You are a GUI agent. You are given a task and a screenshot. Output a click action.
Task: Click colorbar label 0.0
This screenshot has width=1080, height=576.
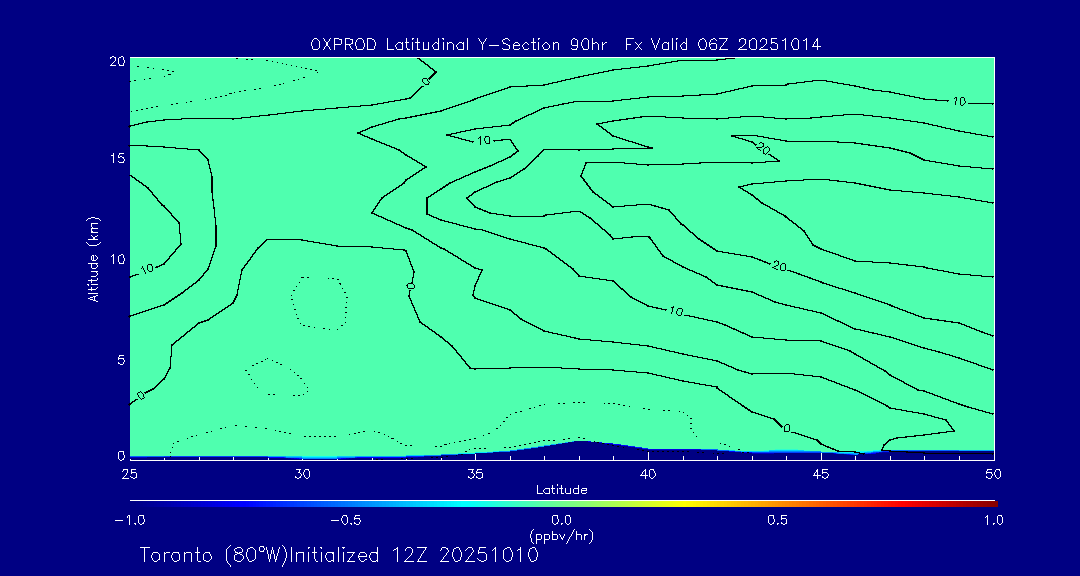pyautogui.click(x=562, y=520)
